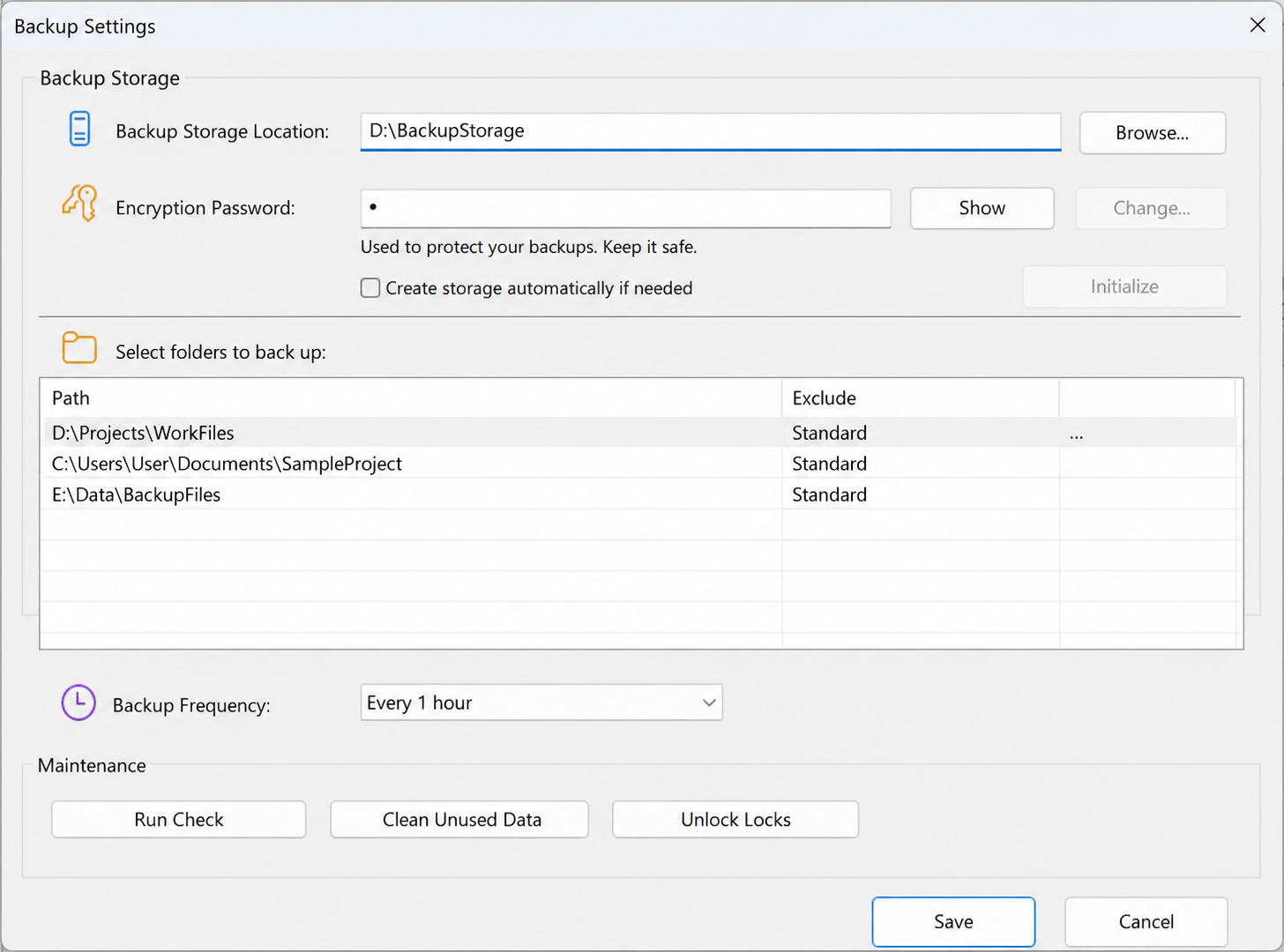Click Standard exclude cell for WorkFiles
1284x952 pixels.
920,433
